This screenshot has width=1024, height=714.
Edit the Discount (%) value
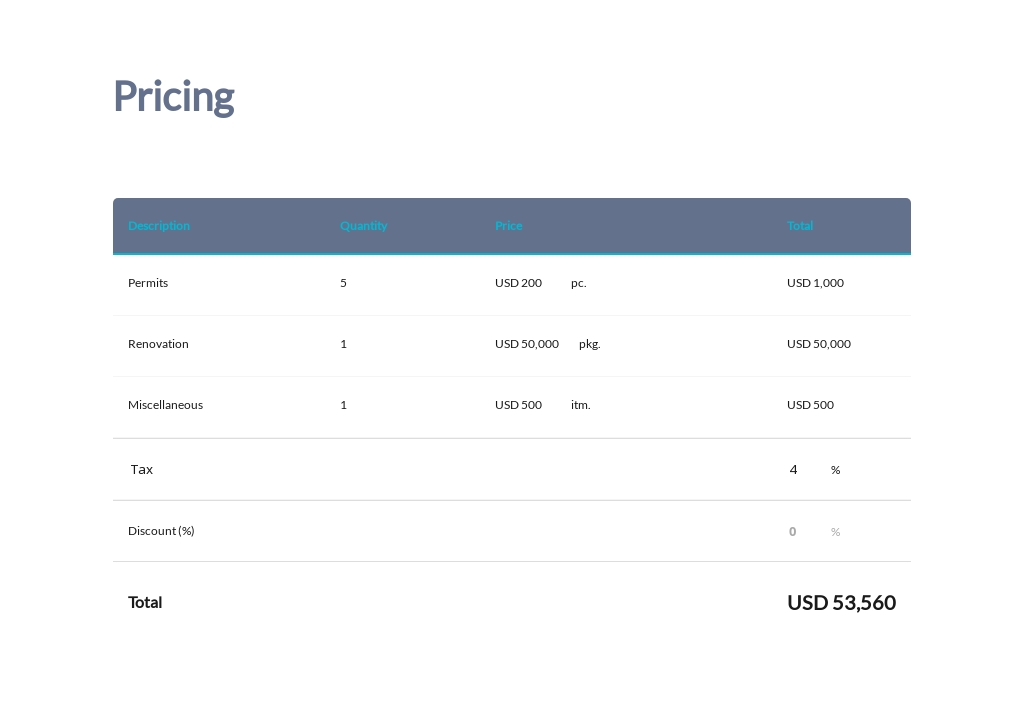pos(792,531)
